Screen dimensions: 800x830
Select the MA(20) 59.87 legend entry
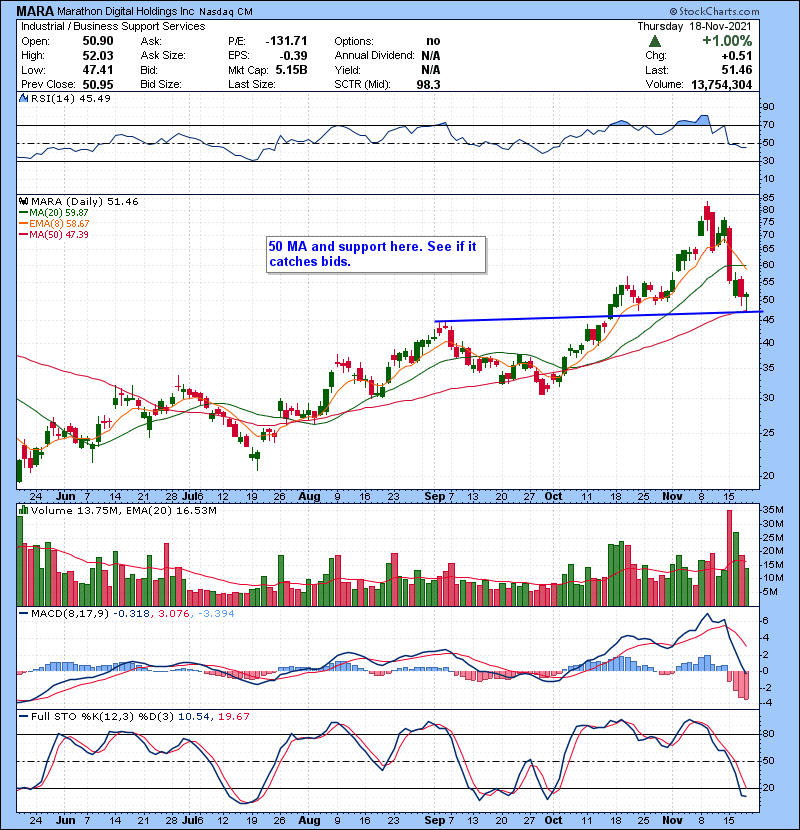(55, 213)
